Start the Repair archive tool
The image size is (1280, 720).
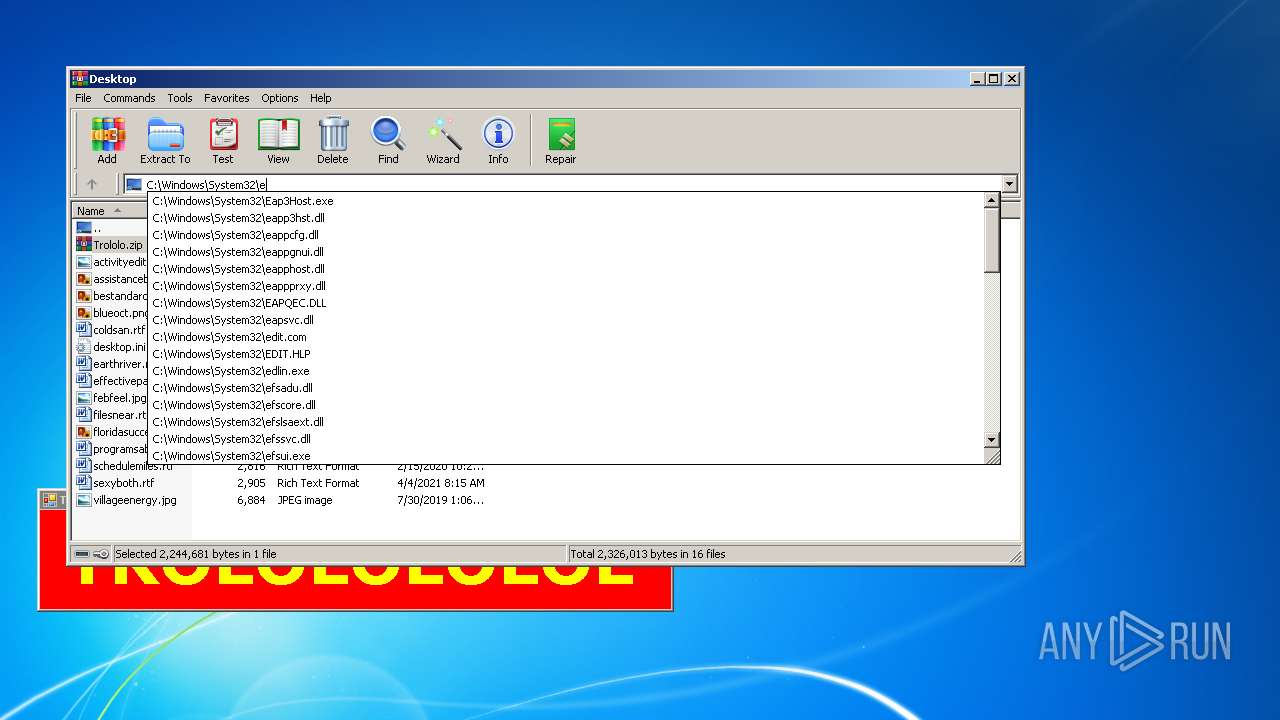561,140
